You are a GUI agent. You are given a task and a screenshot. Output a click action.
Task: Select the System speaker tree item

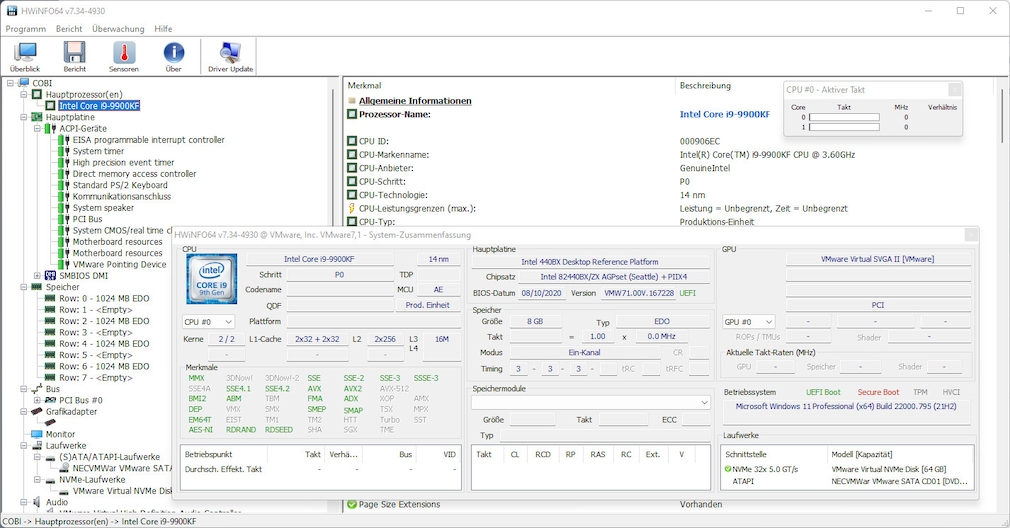pyautogui.click(x=103, y=208)
